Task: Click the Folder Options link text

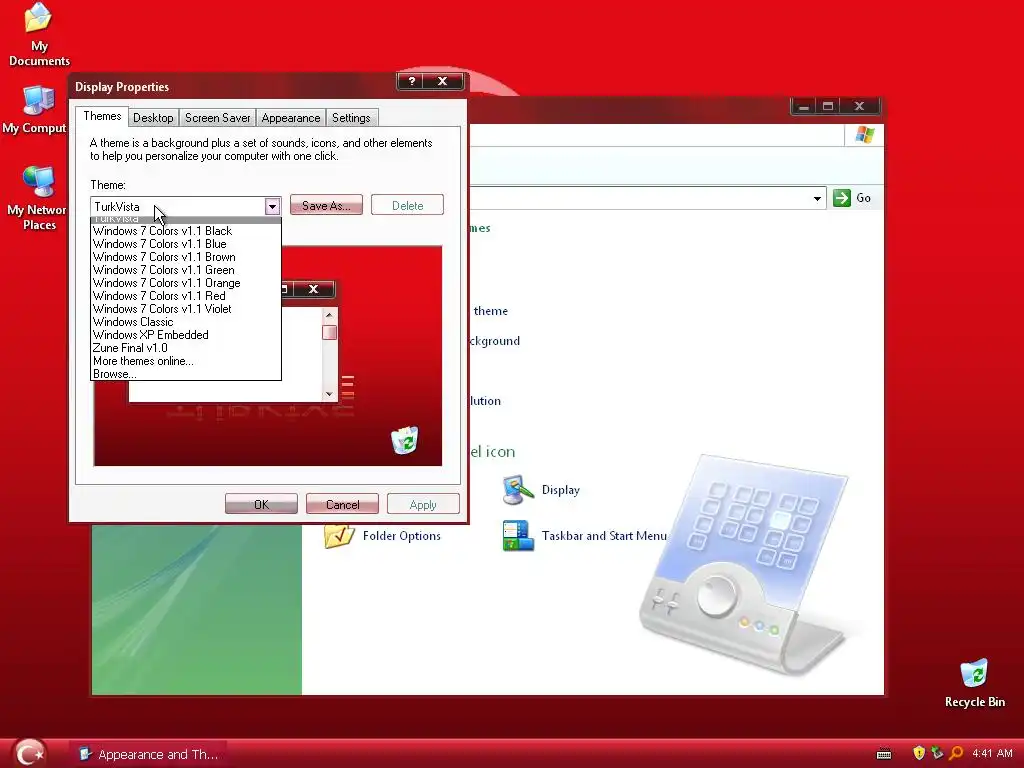Action: click(x=402, y=536)
